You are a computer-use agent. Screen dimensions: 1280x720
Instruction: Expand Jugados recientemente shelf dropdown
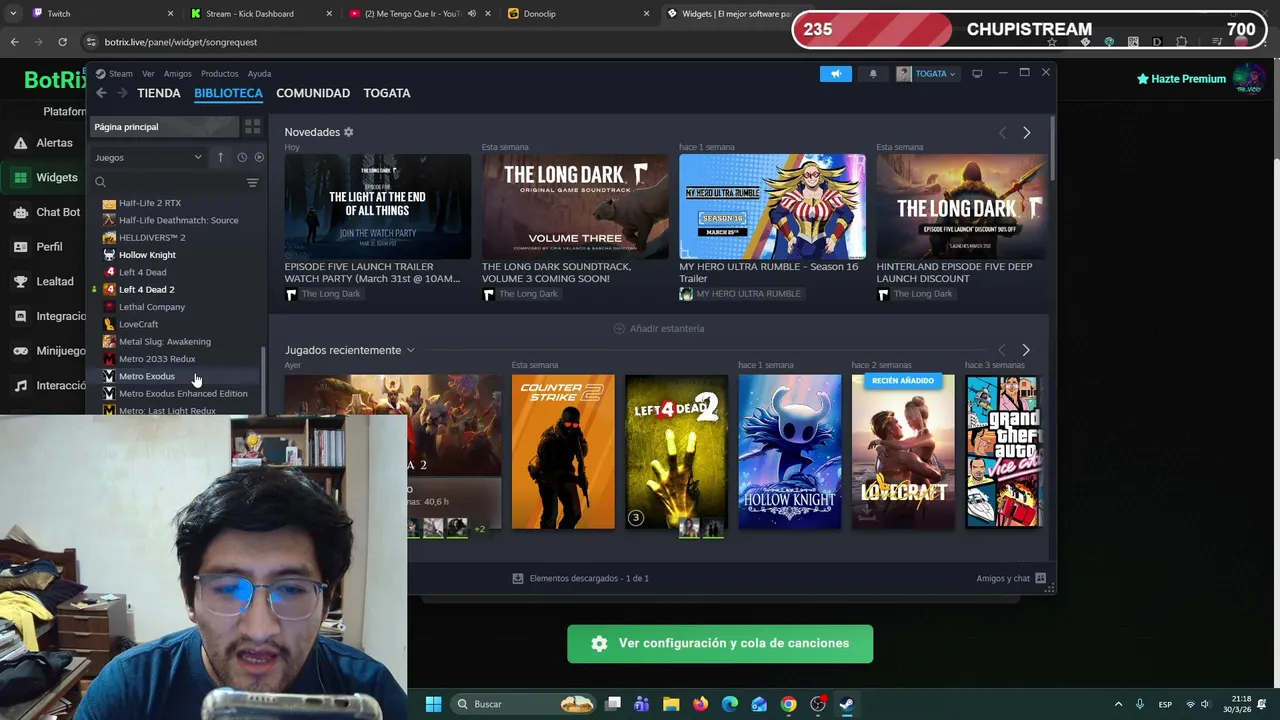tap(410, 350)
